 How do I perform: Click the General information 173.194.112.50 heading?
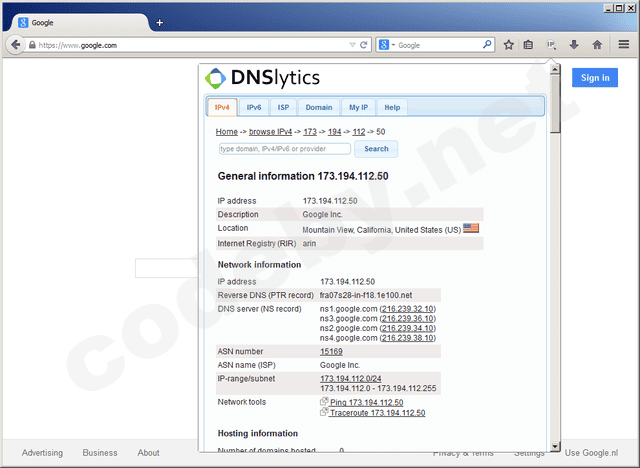pos(303,176)
